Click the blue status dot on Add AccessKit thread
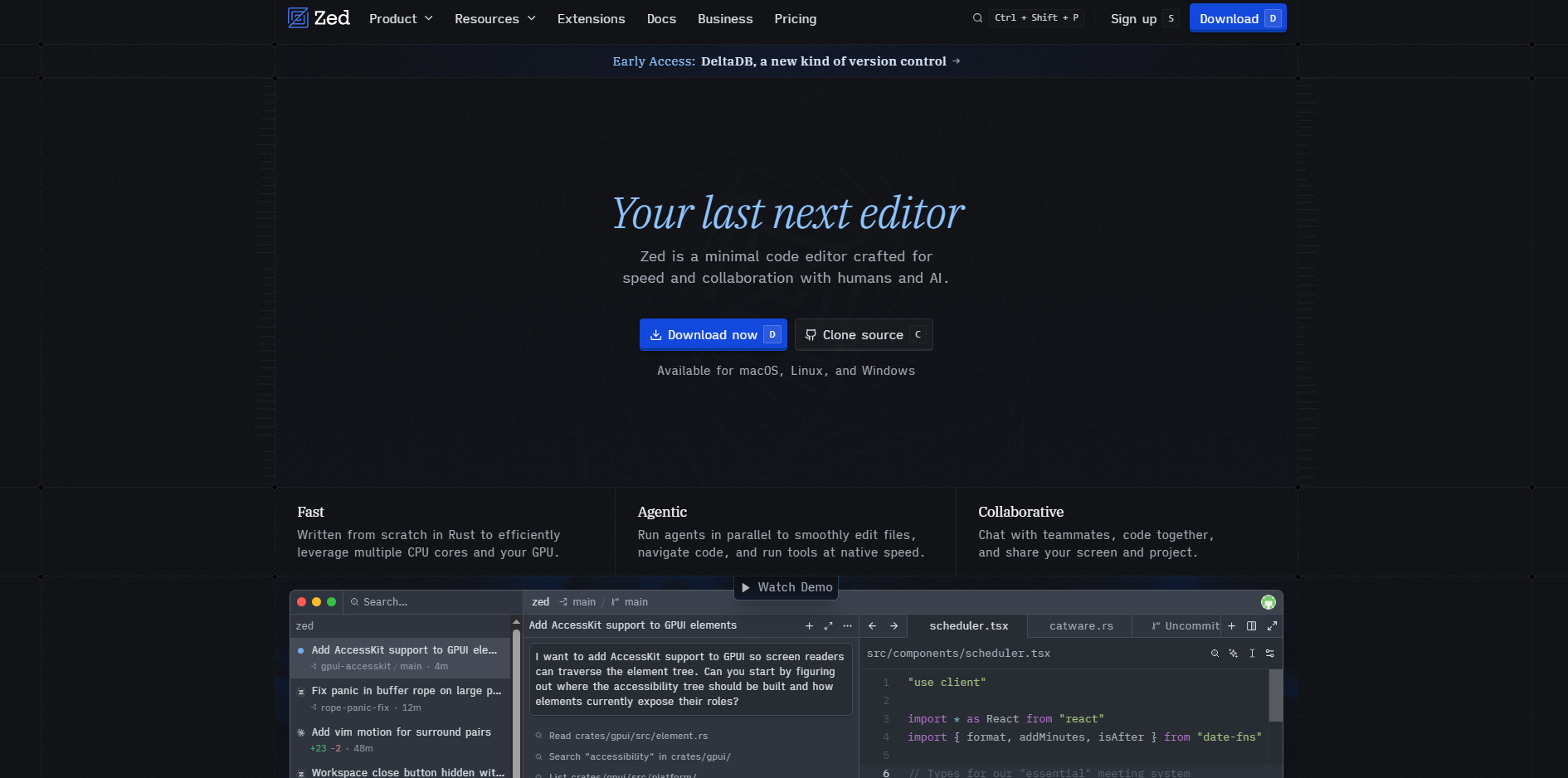 click(x=300, y=650)
